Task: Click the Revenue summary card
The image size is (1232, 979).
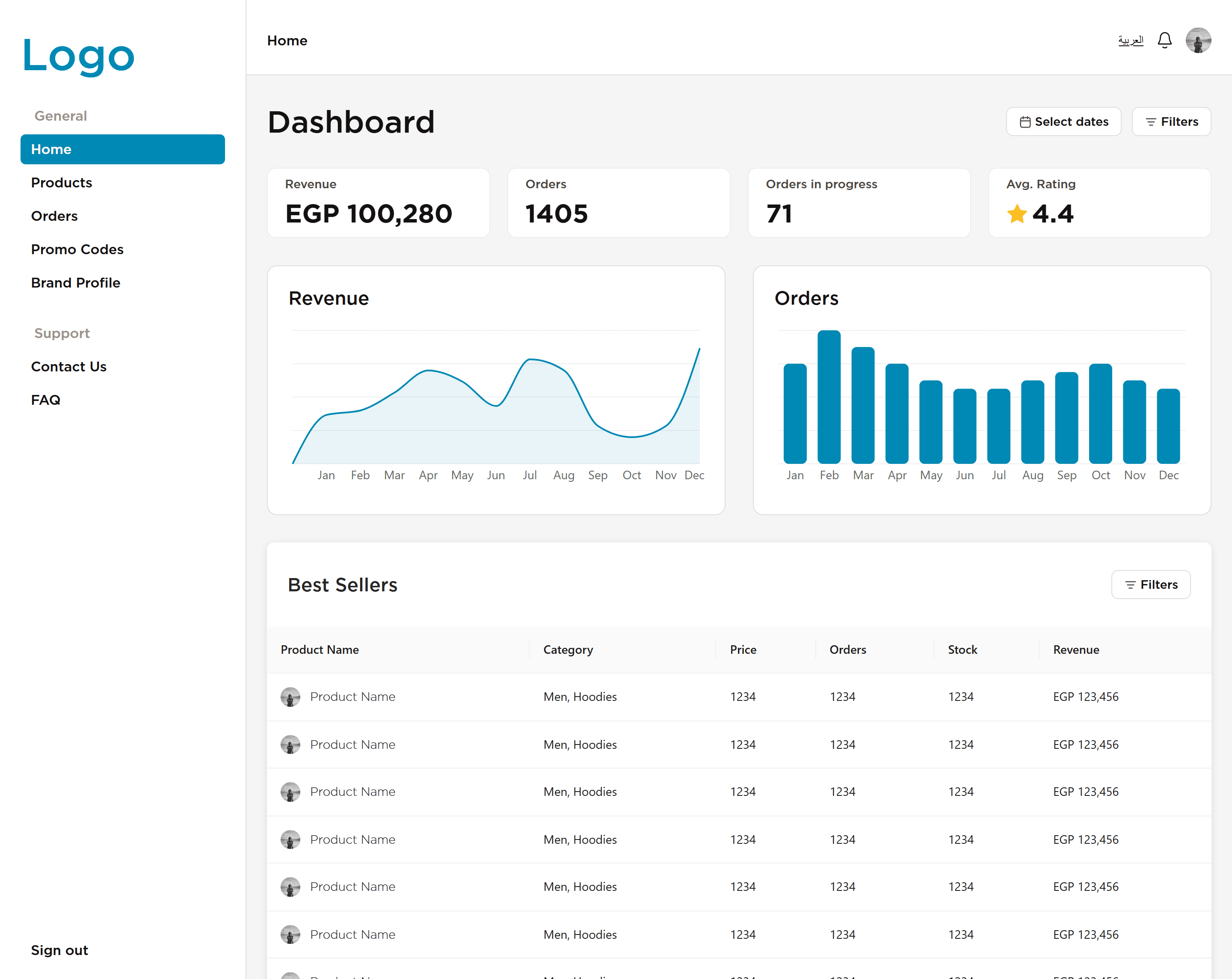Action: (x=378, y=202)
